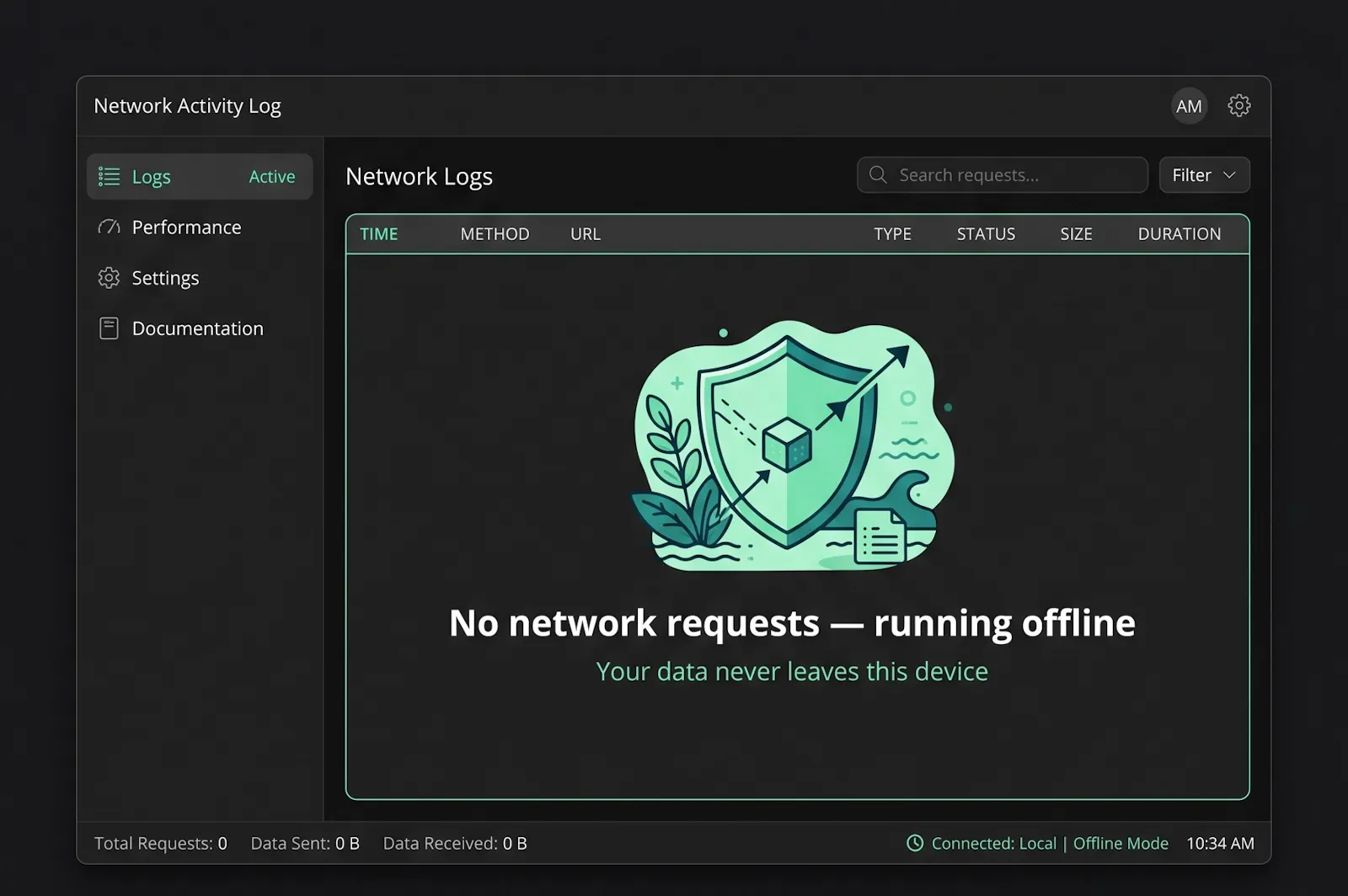Image resolution: width=1348 pixels, height=896 pixels.
Task: Click the Network Activity Log title
Action: (x=187, y=106)
